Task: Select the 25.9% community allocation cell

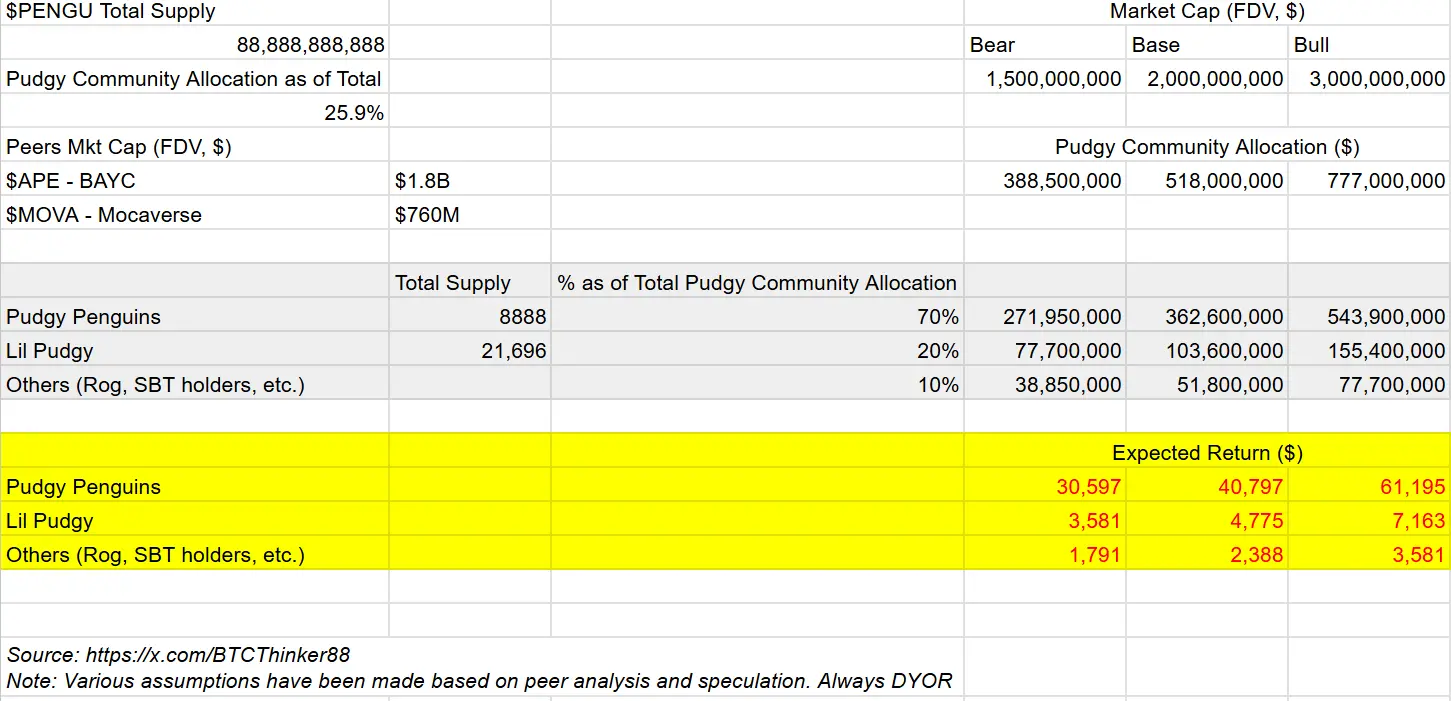Action: click(x=353, y=113)
